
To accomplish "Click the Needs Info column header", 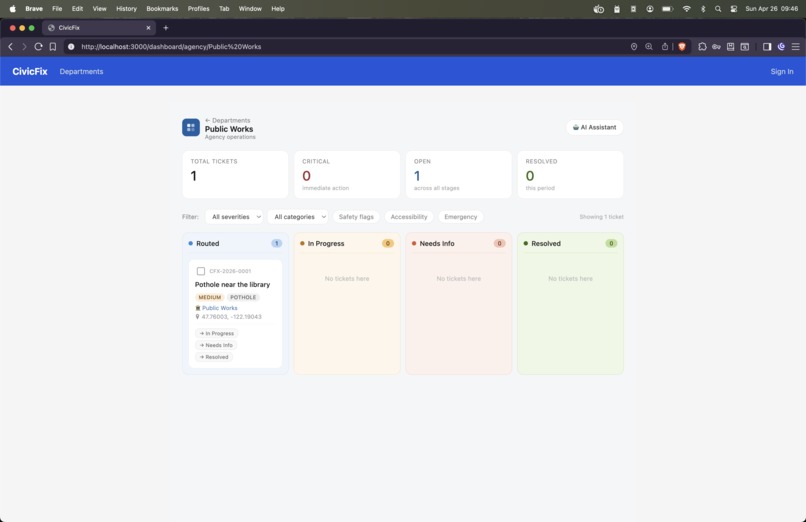I will [459, 244].
